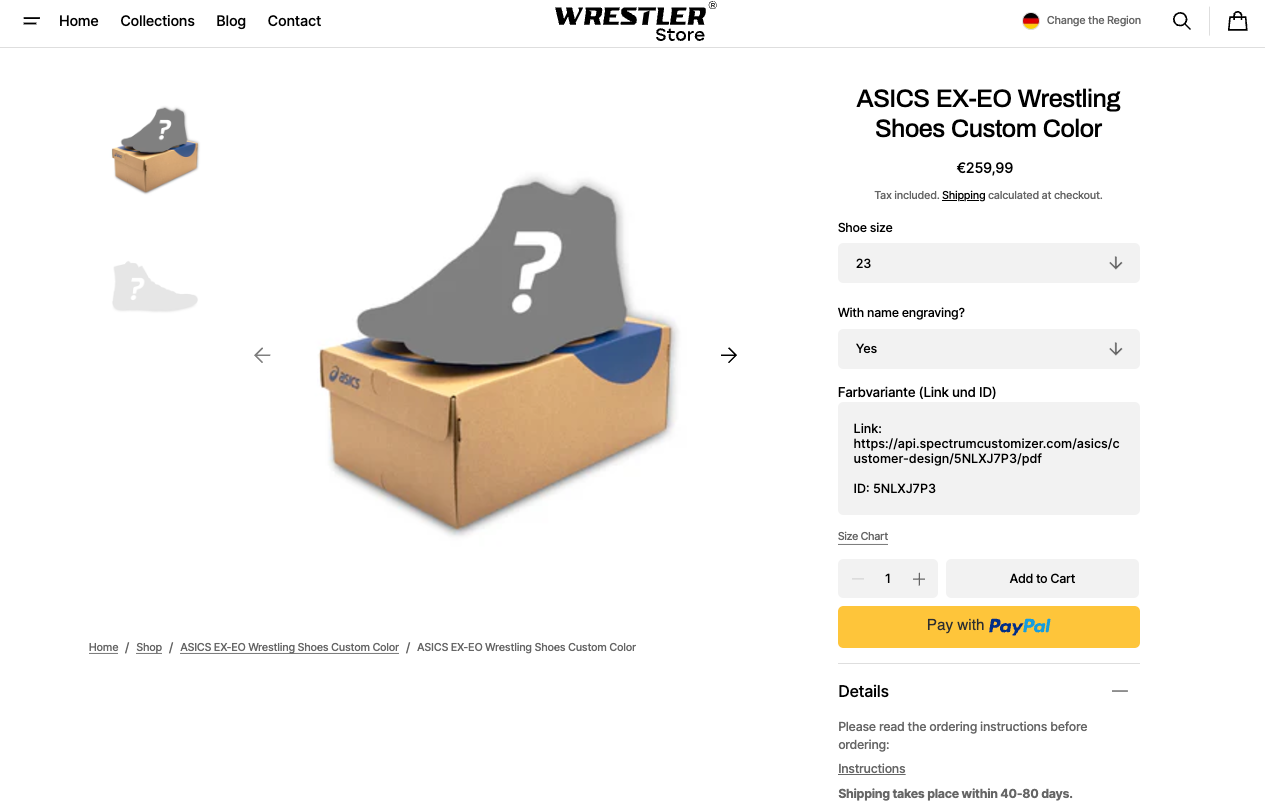1265x801 pixels.
Task: Go to previous product image arrow
Action: pos(262,355)
